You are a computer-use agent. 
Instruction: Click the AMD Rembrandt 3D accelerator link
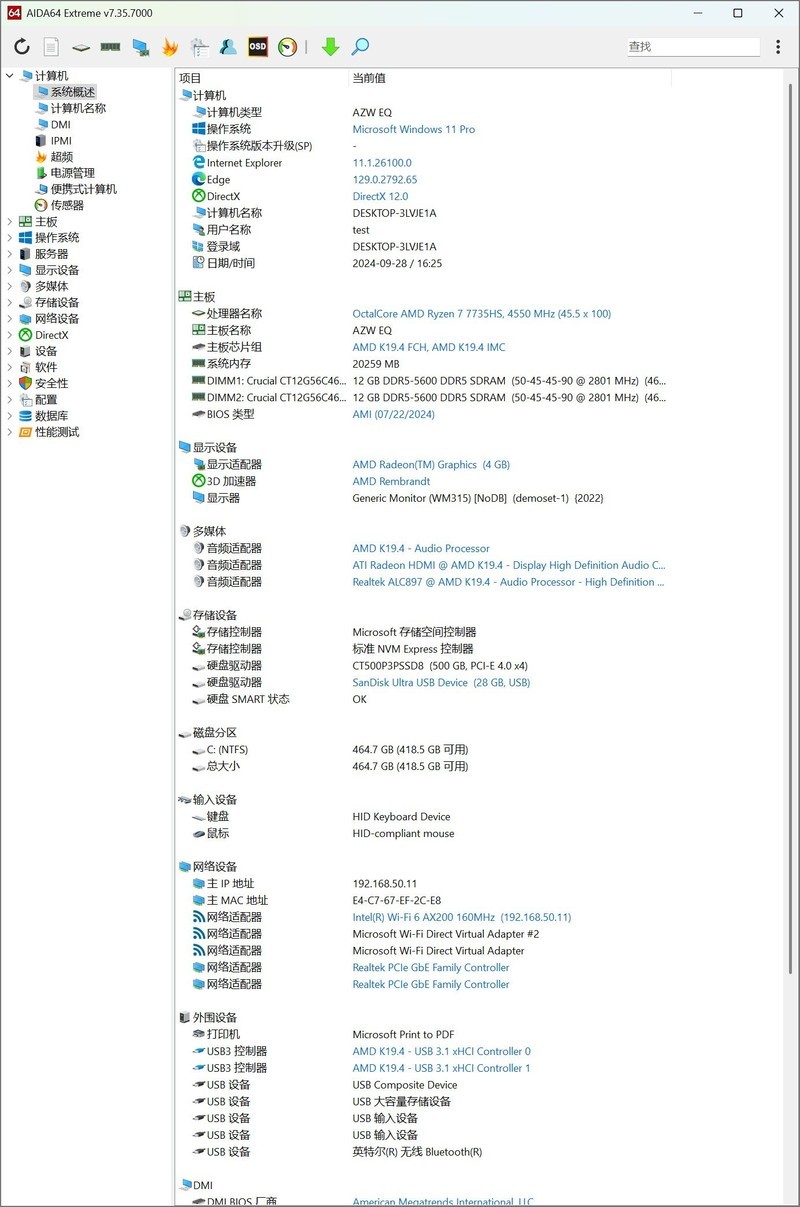392,481
